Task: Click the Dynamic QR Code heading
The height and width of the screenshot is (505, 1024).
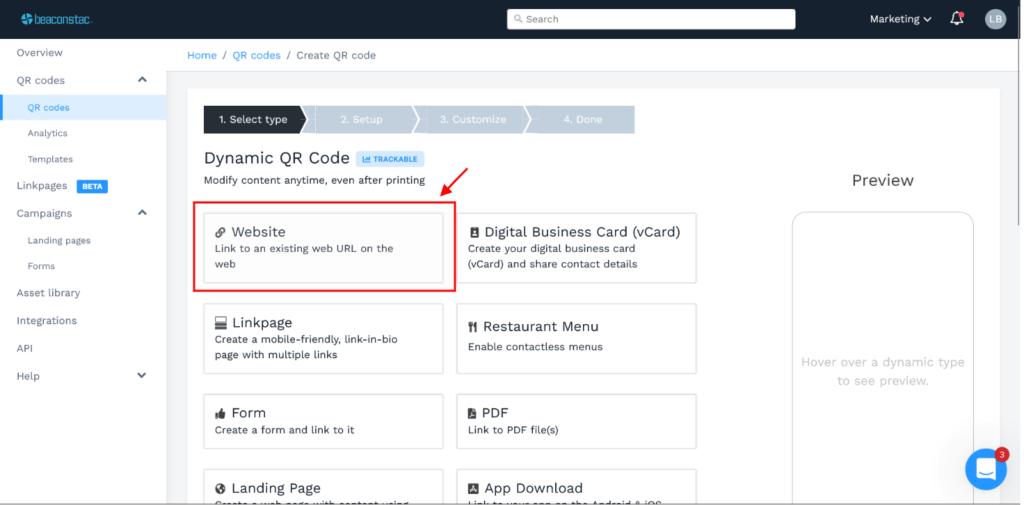Action: [x=277, y=159]
